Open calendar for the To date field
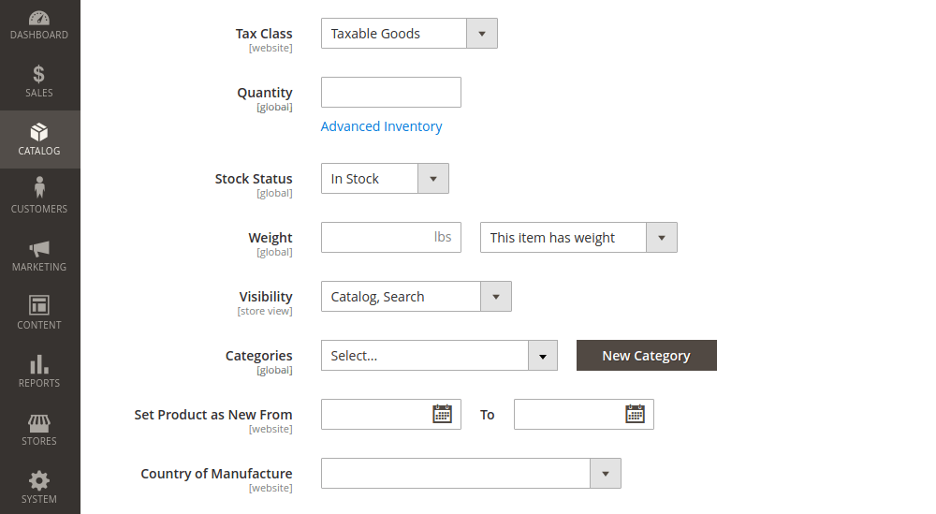936x514 pixels. pos(635,414)
